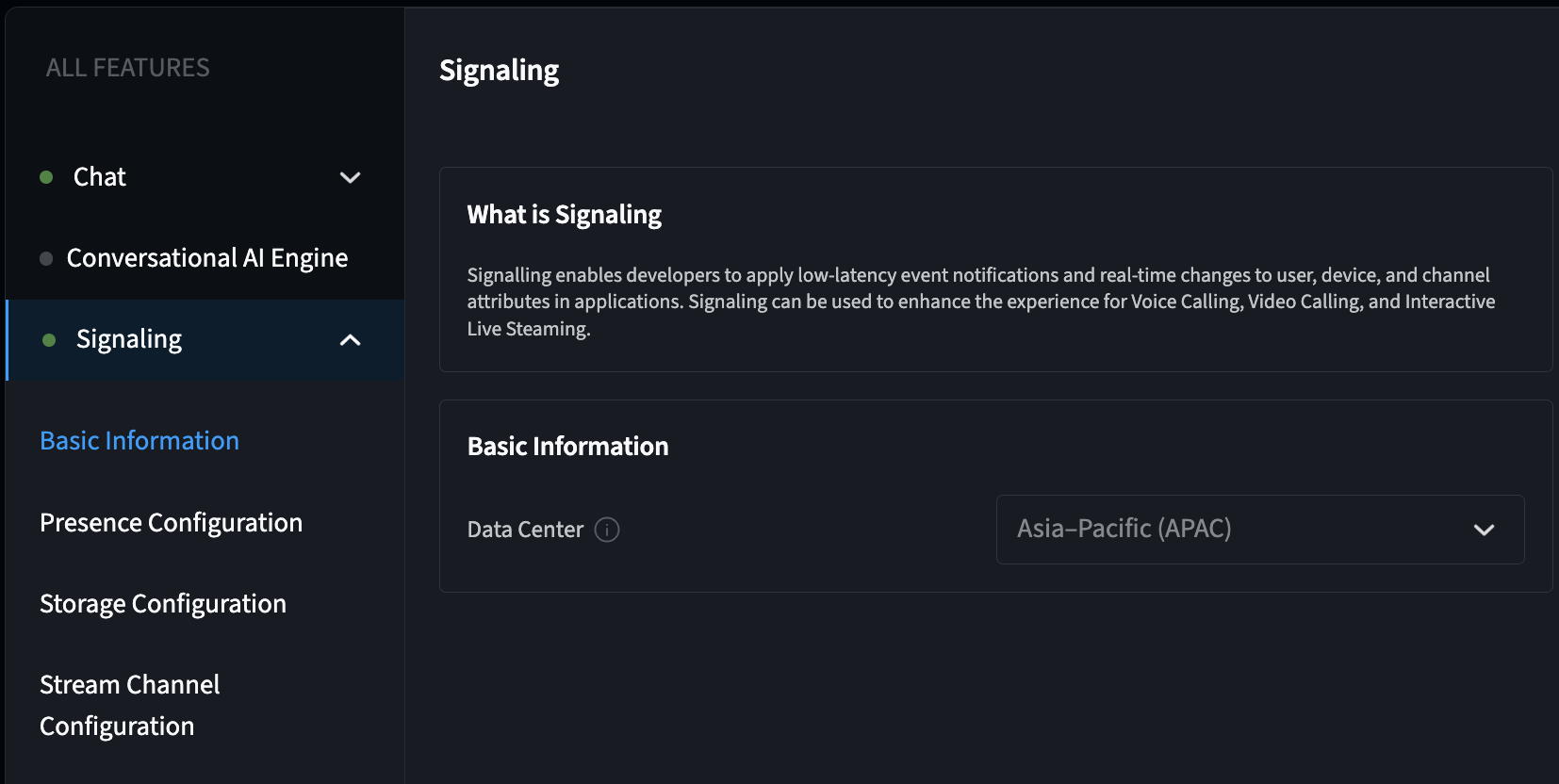Click the info icon beside Data Center

607,530
